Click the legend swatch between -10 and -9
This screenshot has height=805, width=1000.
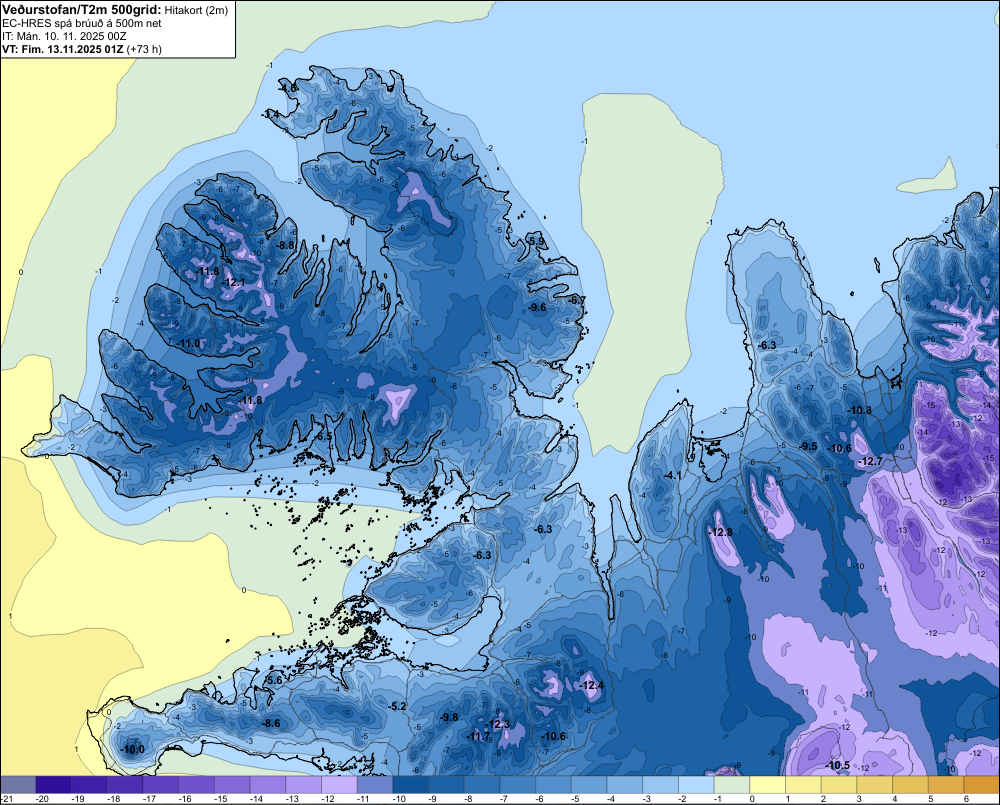[x=411, y=785]
